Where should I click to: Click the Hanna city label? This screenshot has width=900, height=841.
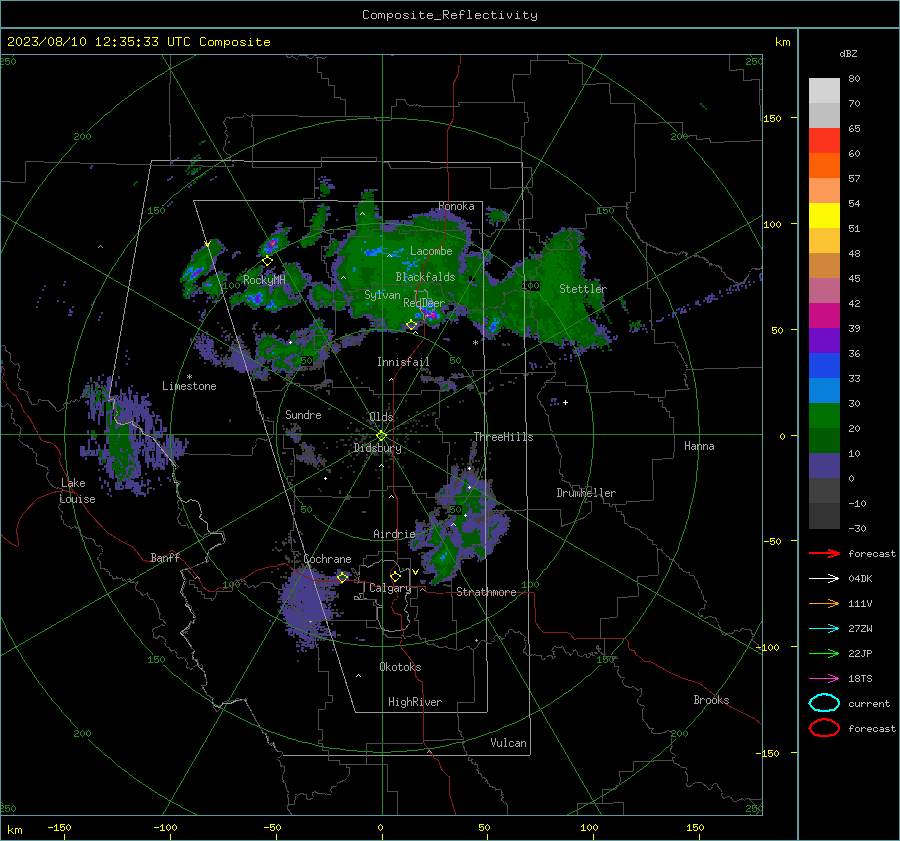click(699, 446)
